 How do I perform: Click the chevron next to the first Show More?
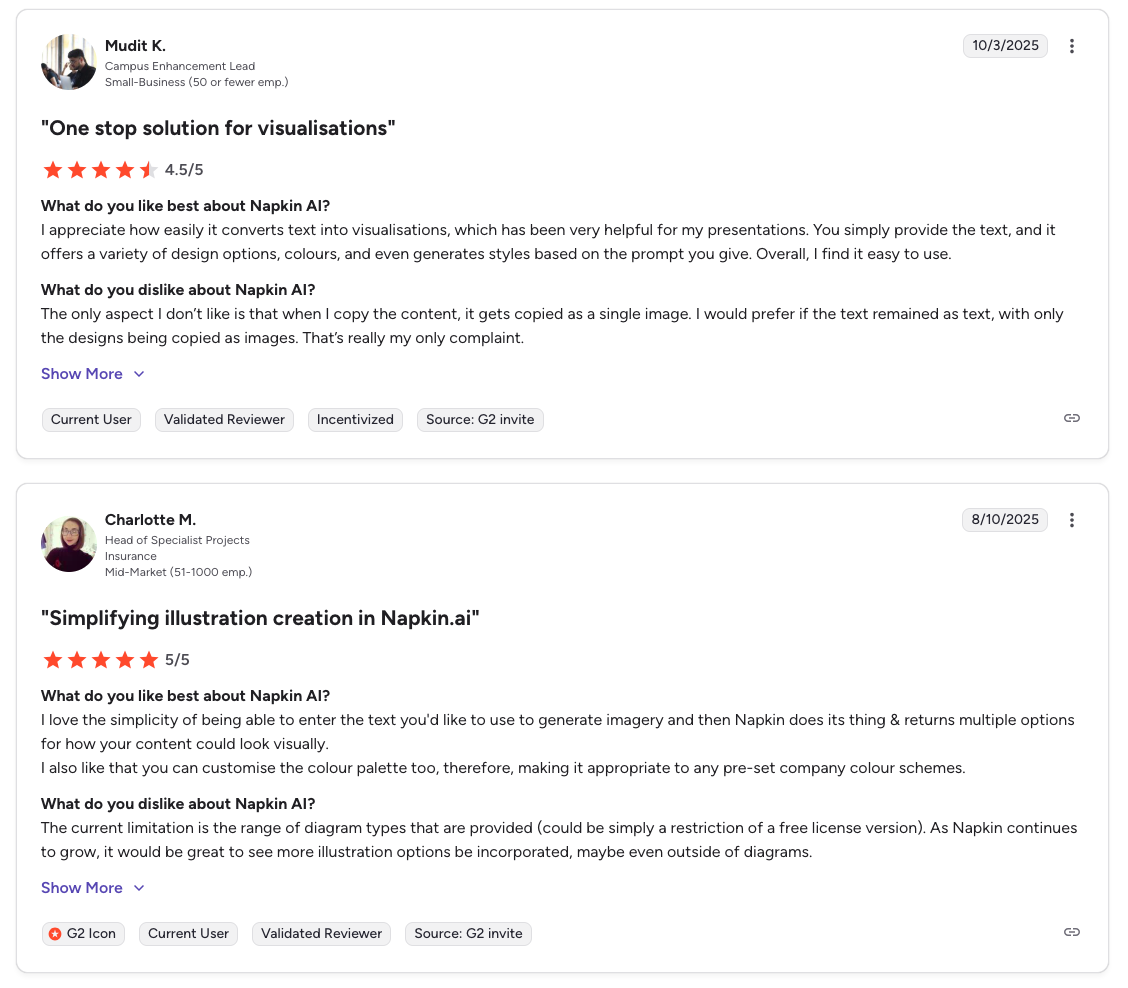(x=138, y=373)
